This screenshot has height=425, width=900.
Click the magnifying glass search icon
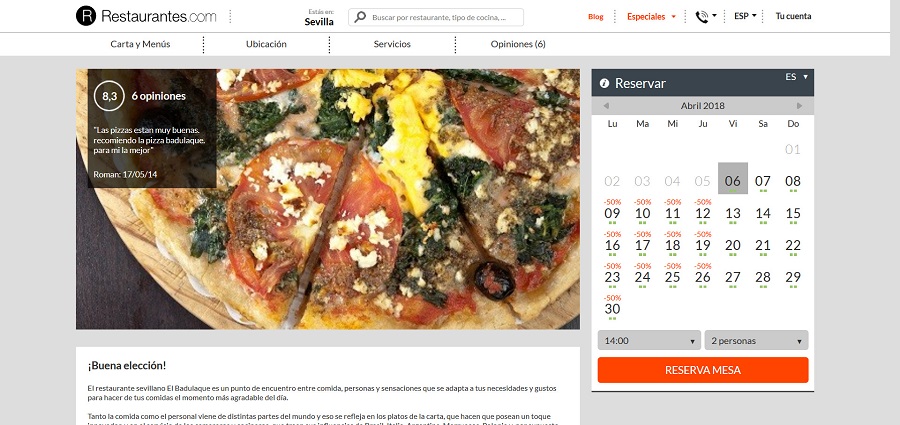[x=360, y=17]
